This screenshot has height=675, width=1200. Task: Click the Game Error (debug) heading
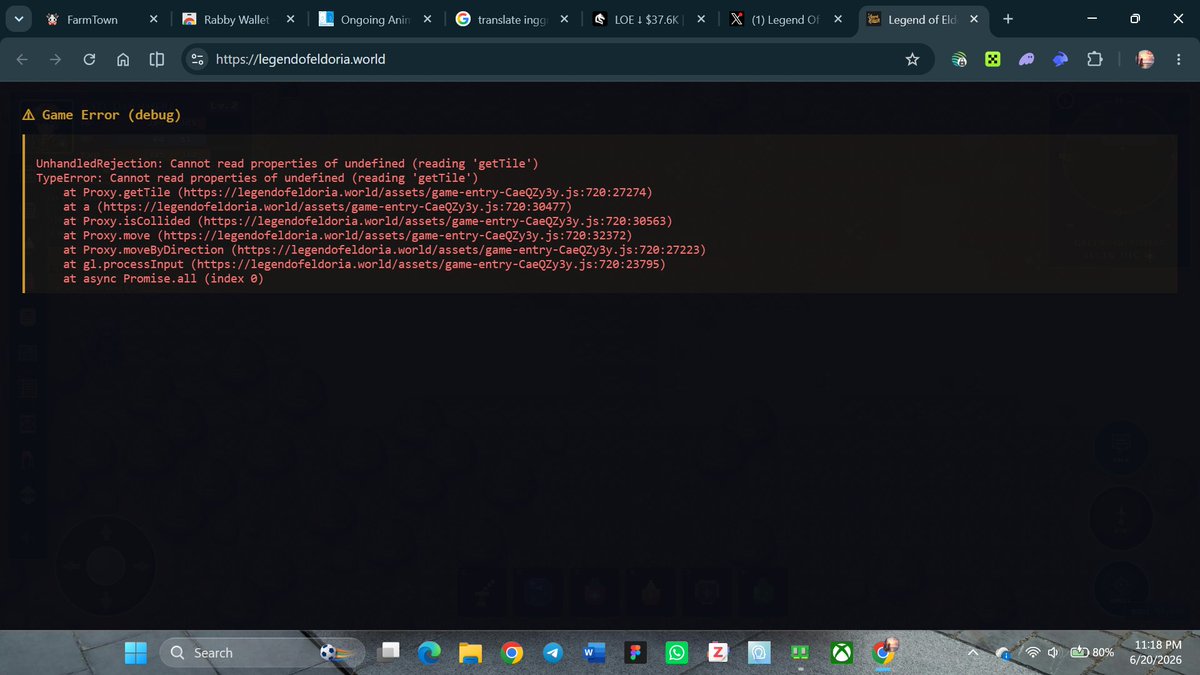pyautogui.click(x=102, y=115)
